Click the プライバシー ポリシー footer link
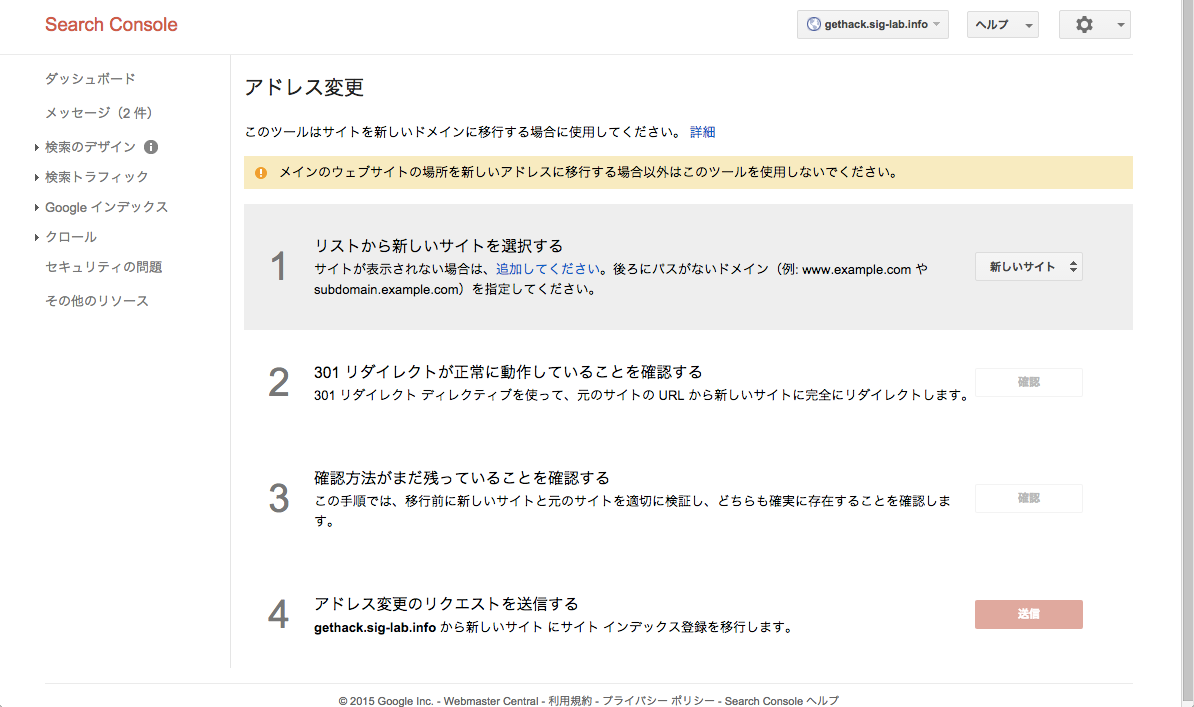1194x707 pixels. click(x=658, y=701)
